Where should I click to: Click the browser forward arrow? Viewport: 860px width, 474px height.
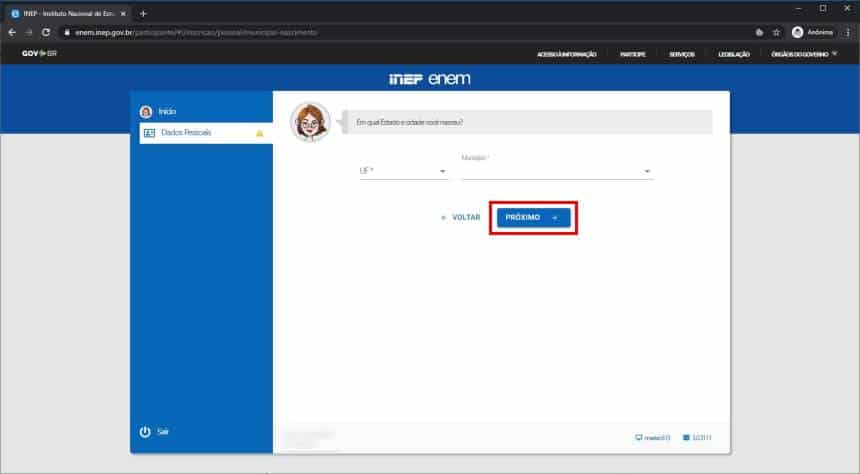(29, 32)
